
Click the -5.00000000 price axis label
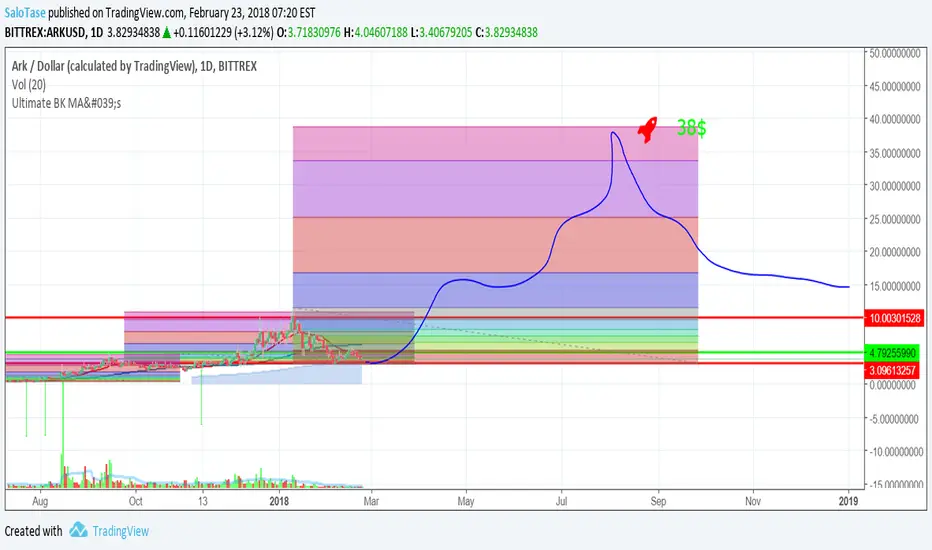[x=894, y=419]
